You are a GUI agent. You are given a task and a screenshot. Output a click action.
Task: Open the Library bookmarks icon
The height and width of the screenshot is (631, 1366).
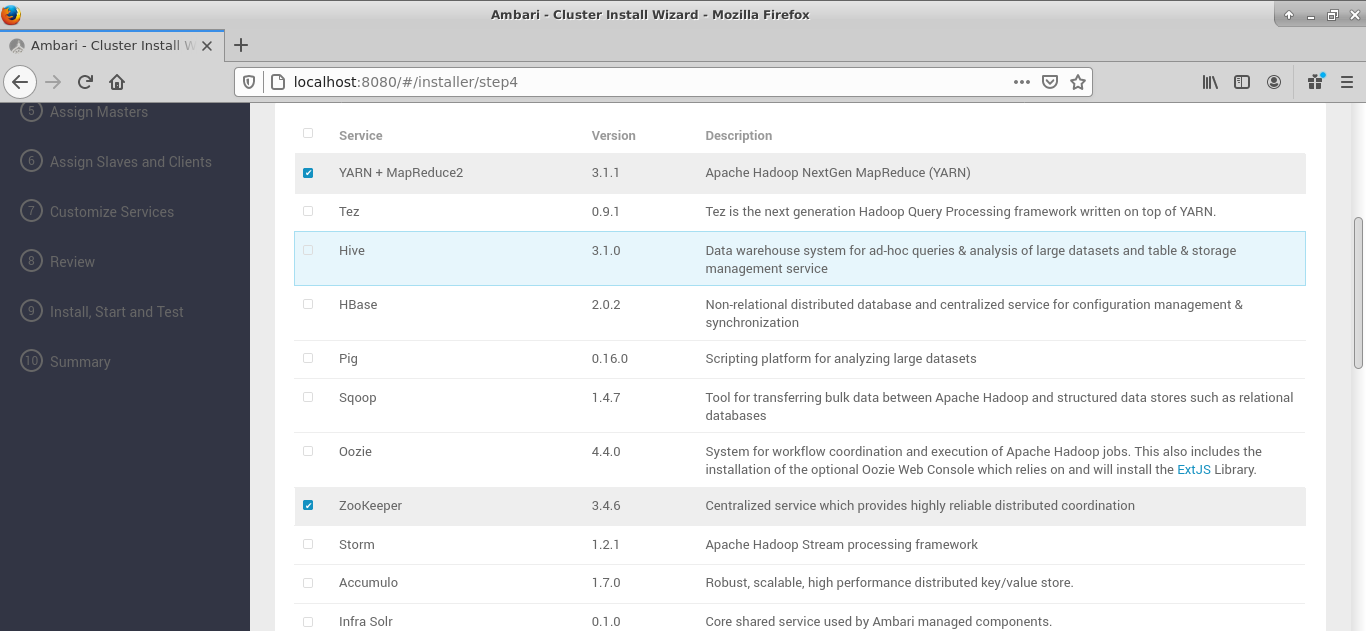pyautogui.click(x=1210, y=82)
